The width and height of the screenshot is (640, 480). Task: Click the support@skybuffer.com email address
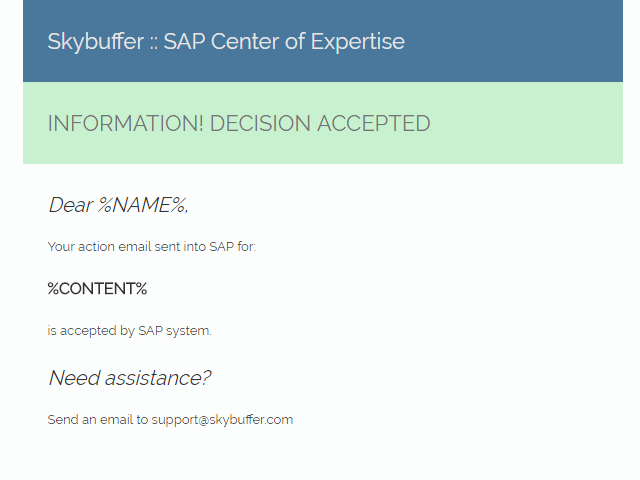[222, 420]
